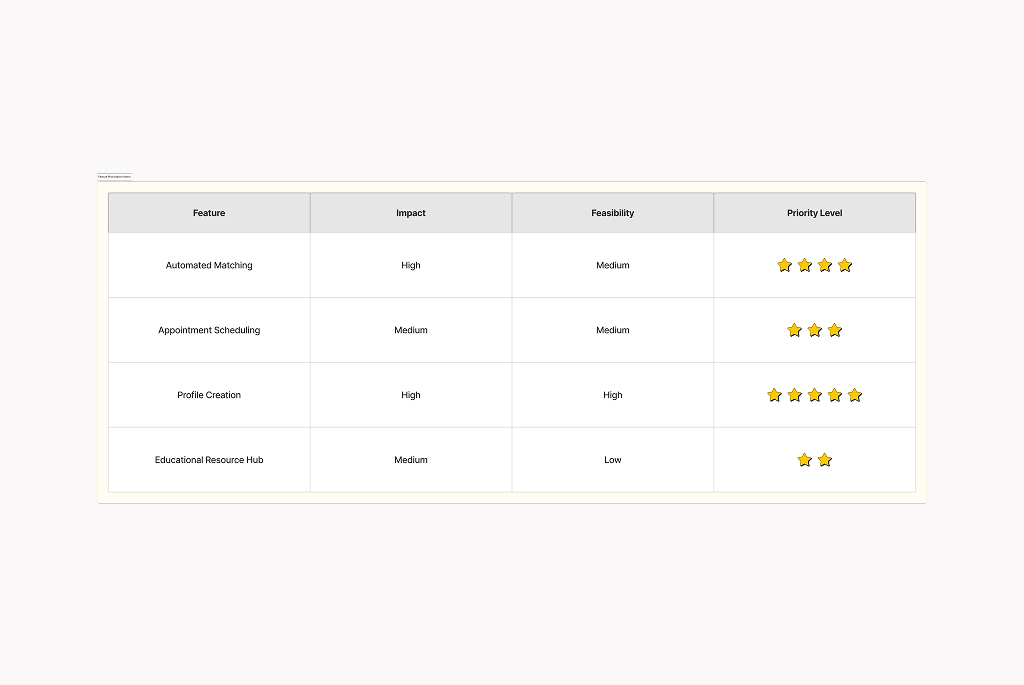Select the Profile Creation feature cell

[209, 395]
